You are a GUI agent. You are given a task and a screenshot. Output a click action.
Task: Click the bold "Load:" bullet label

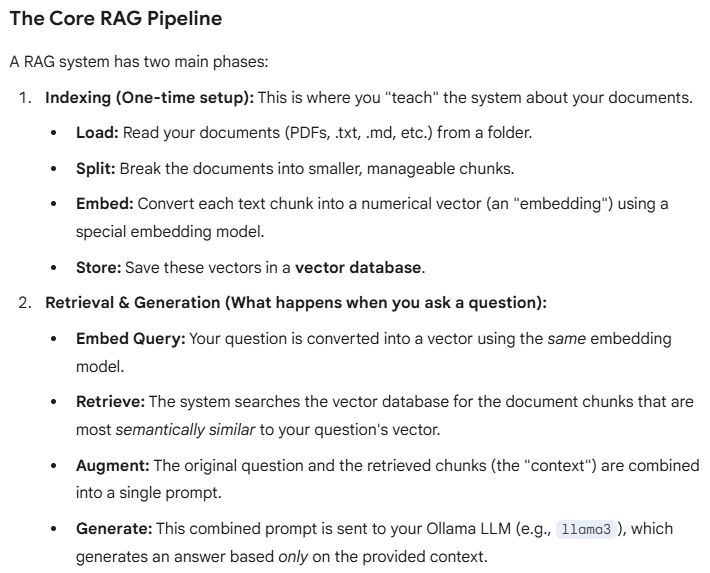coord(96,132)
